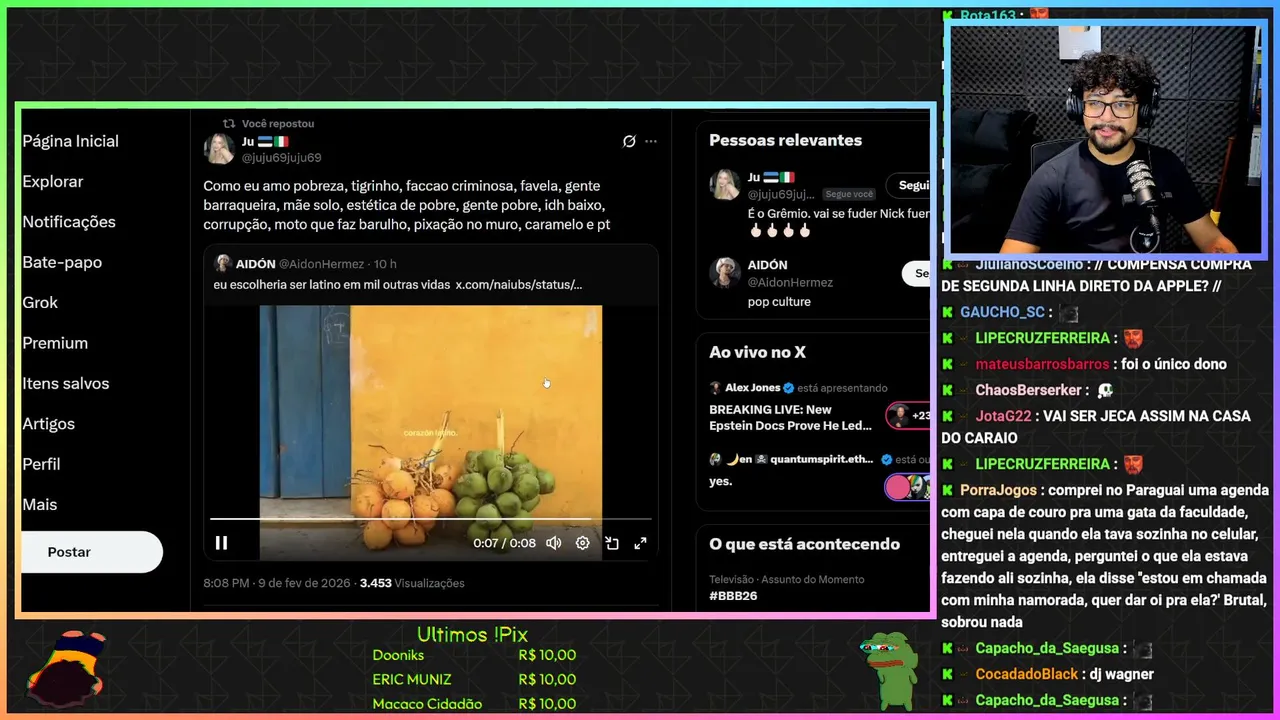Click '0:07 / 0:08' video time display
The image size is (1280, 720).
coord(504,543)
